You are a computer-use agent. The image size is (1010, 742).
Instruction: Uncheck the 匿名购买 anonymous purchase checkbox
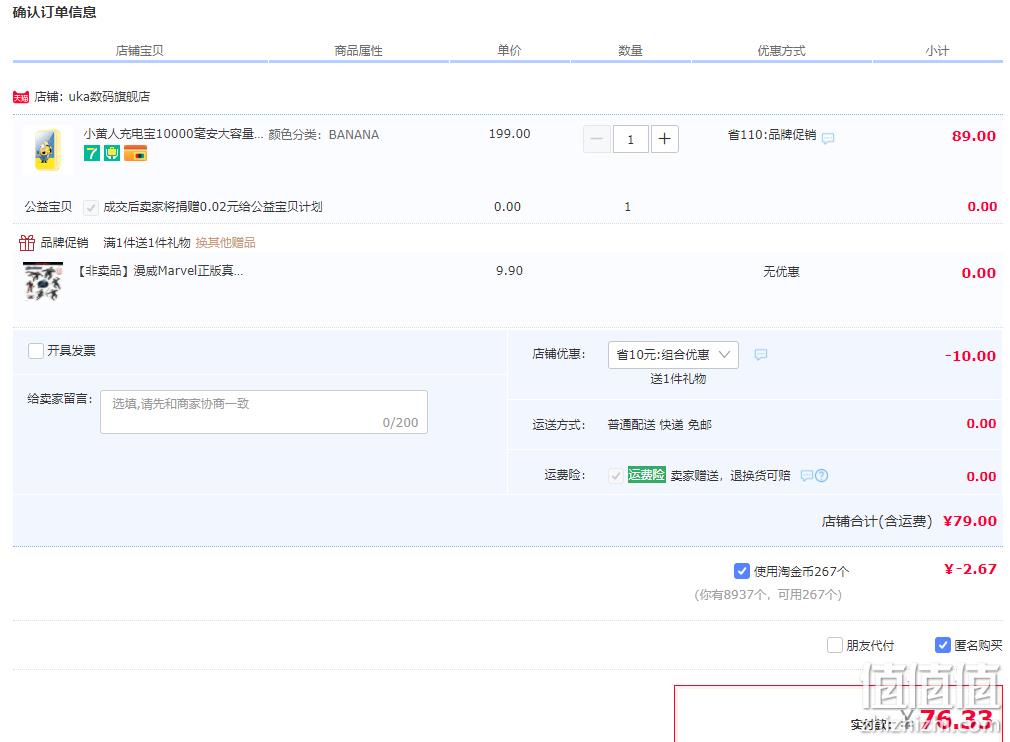pos(942,645)
